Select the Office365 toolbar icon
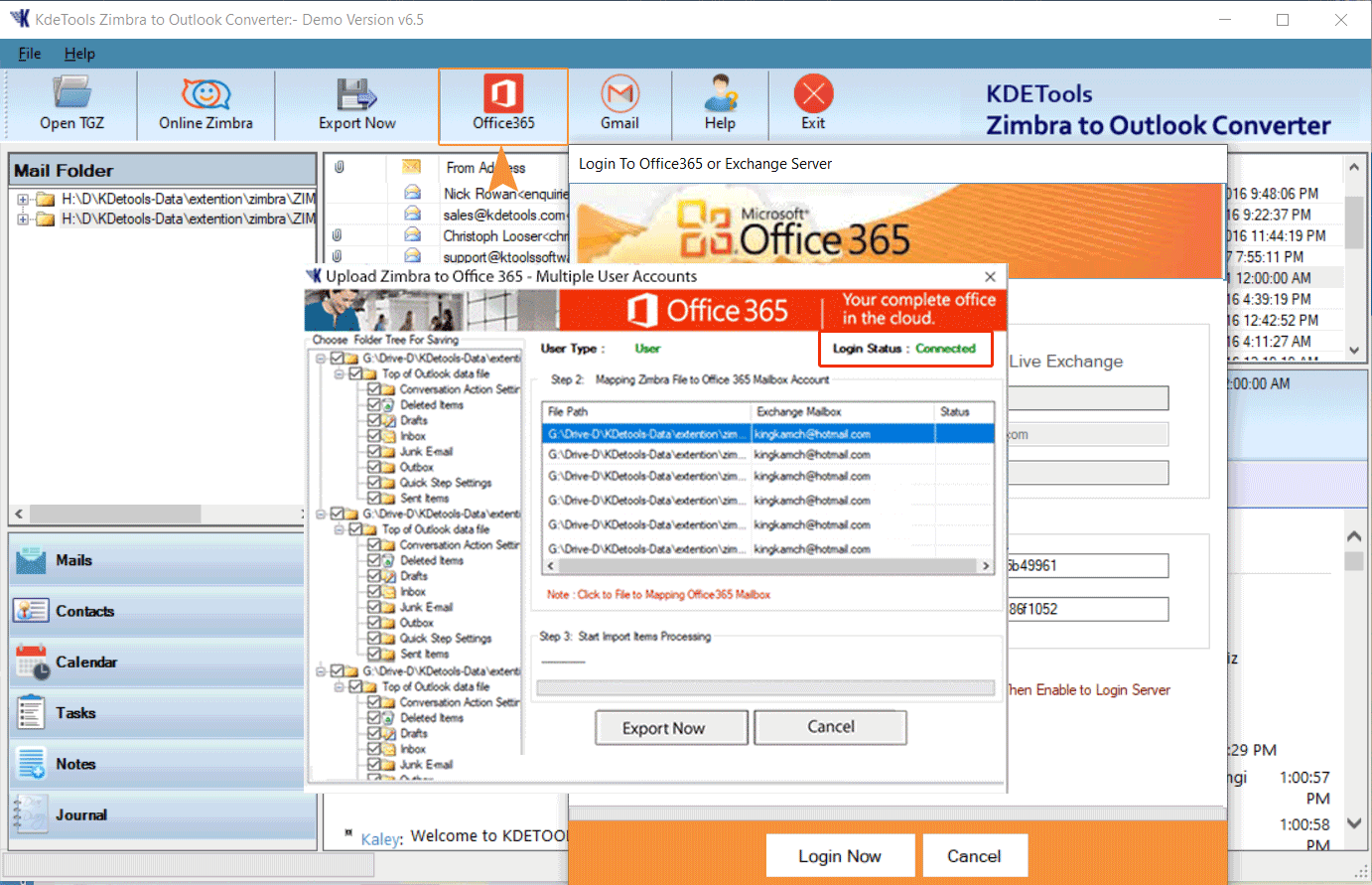This screenshot has height=885, width=1372. [503, 94]
